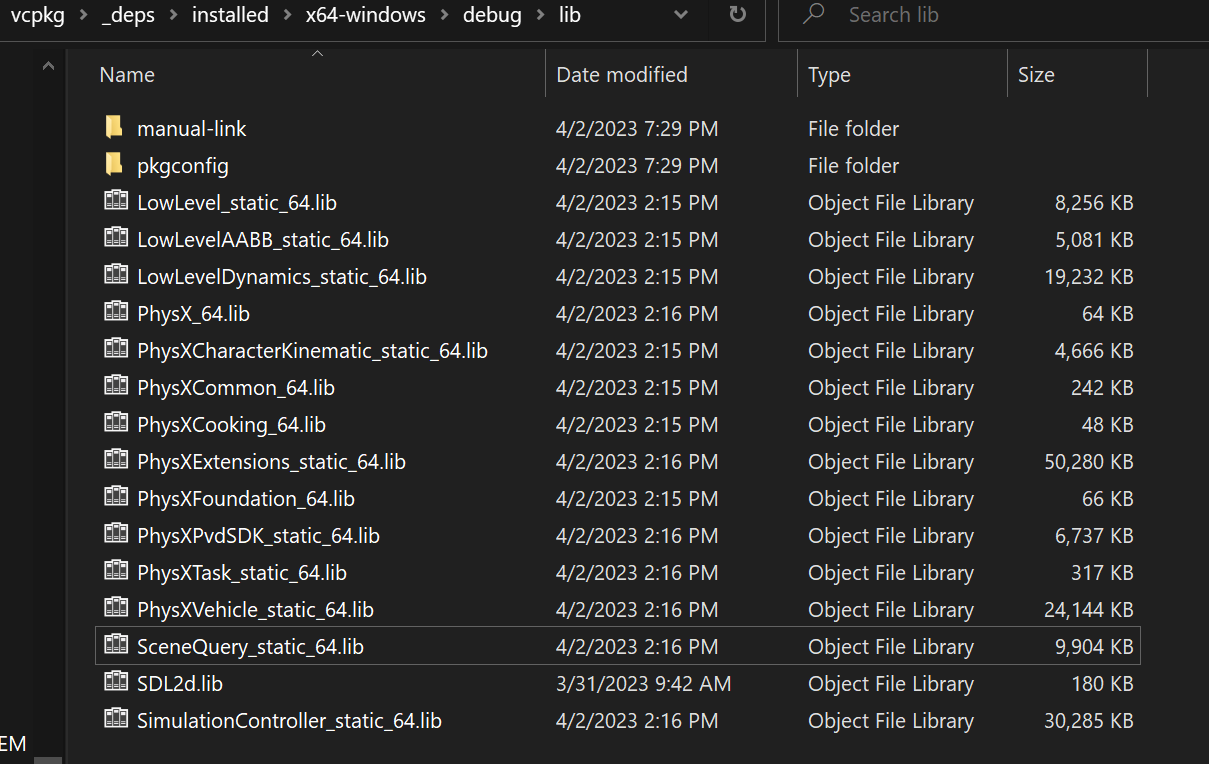Click the SDL2d.lib library icon

(115, 683)
